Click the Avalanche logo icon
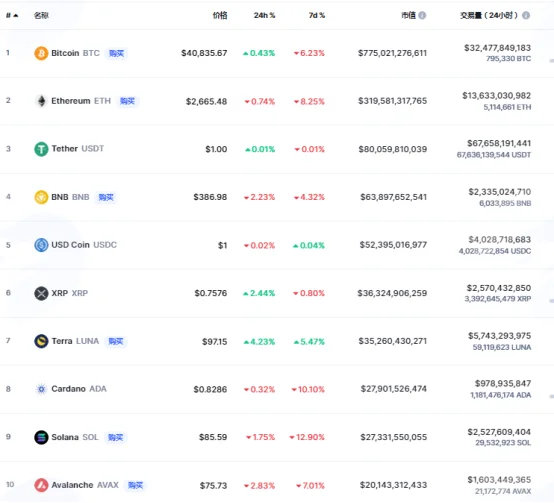The image size is (554, 503). click(x=41, y=485)
